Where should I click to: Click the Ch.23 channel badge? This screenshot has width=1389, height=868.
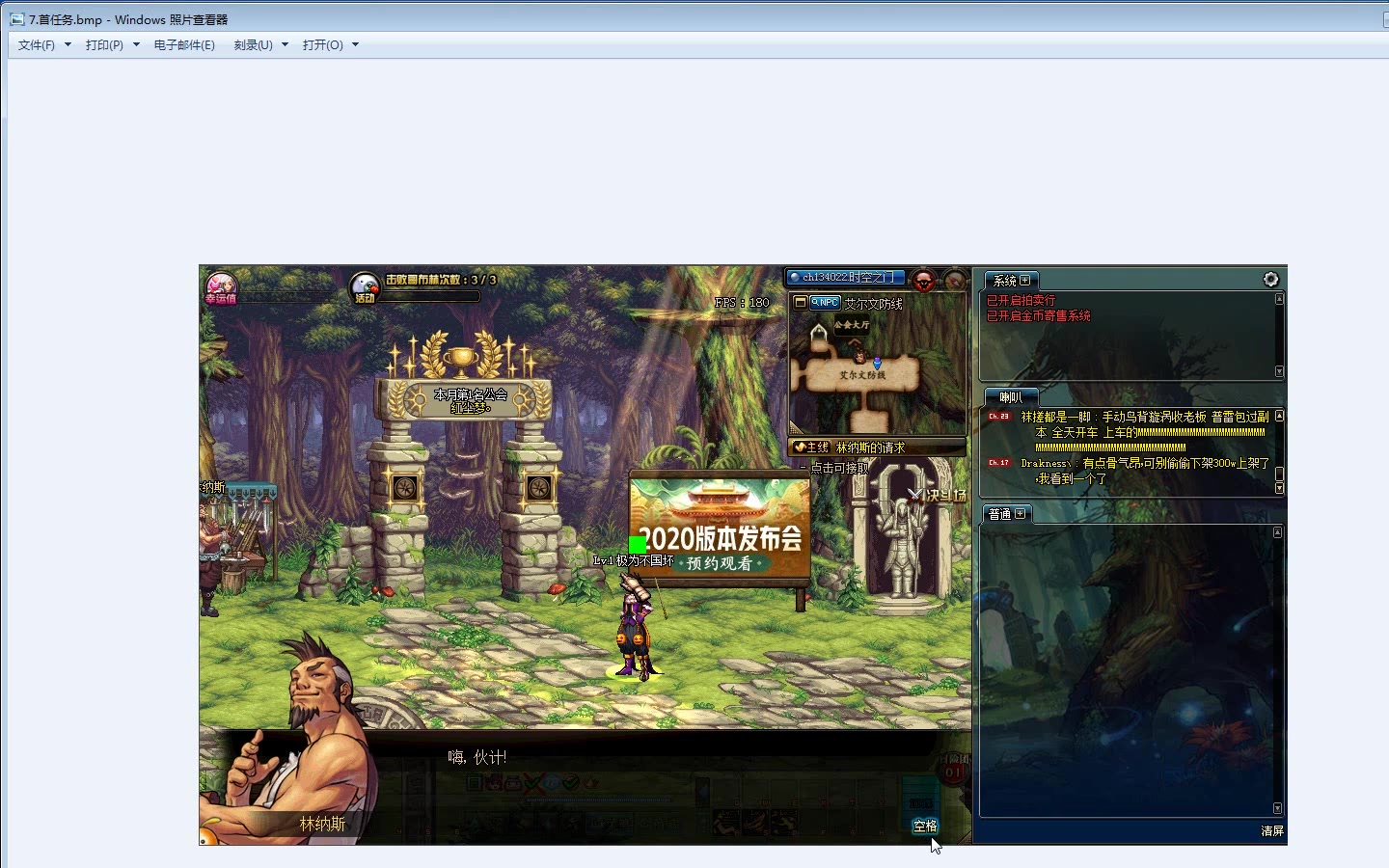click(998, 417)
